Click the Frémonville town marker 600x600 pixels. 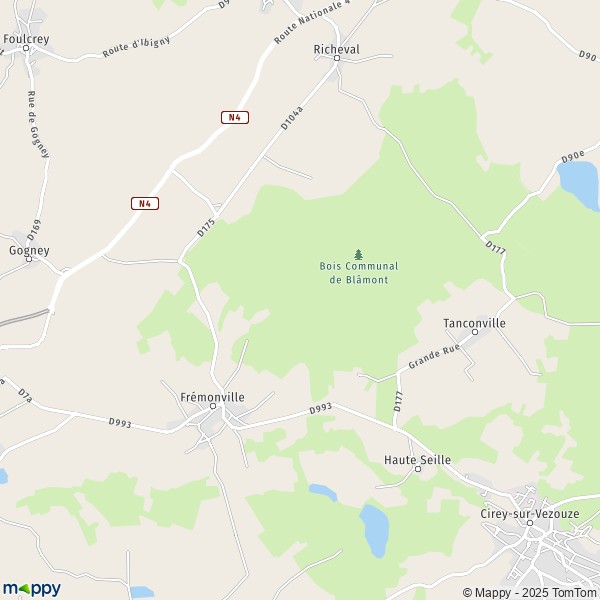coord(213,406)
